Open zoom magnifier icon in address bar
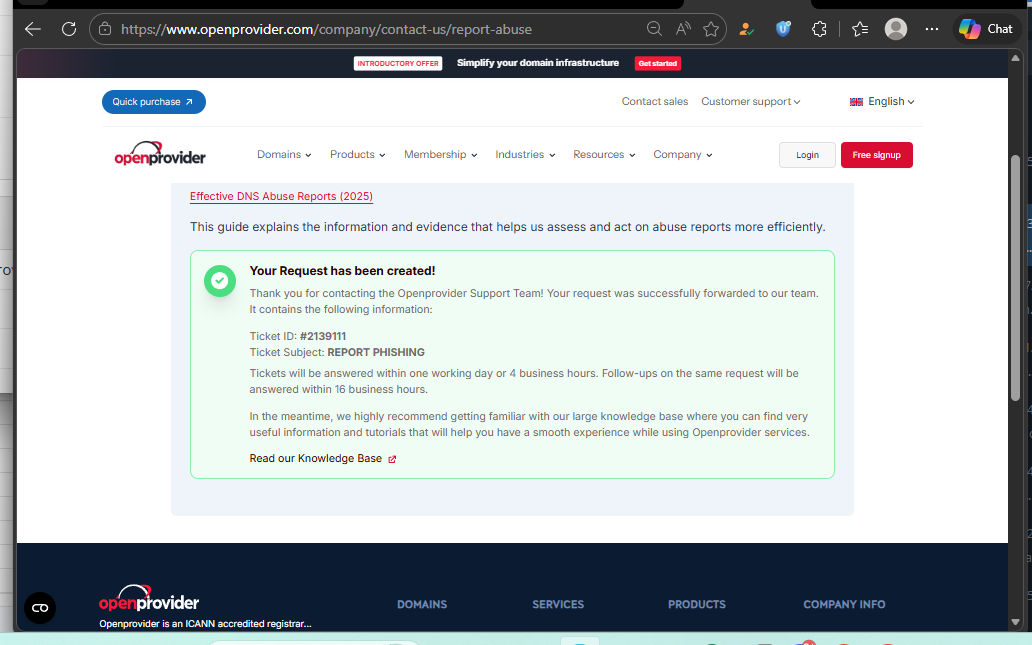Viewport: 1032px width, 645px height. point(654,29)
